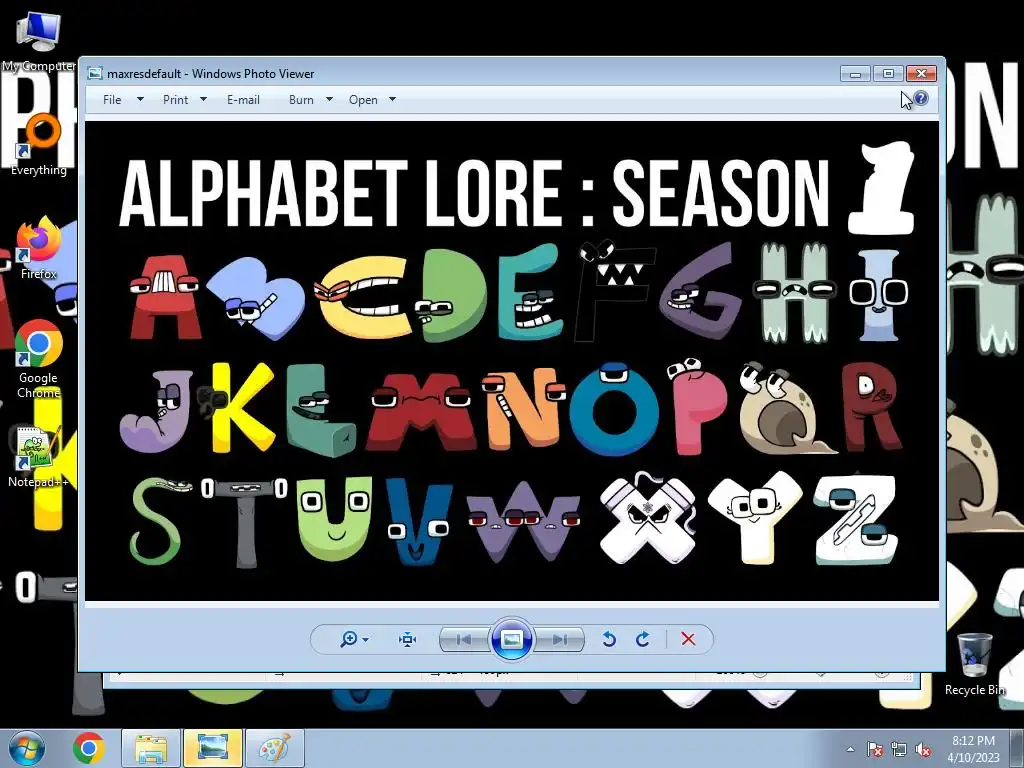The image size is (1024, 768).
Task: Expand the Burn dropdown arrow
Action: click(329, 99)
